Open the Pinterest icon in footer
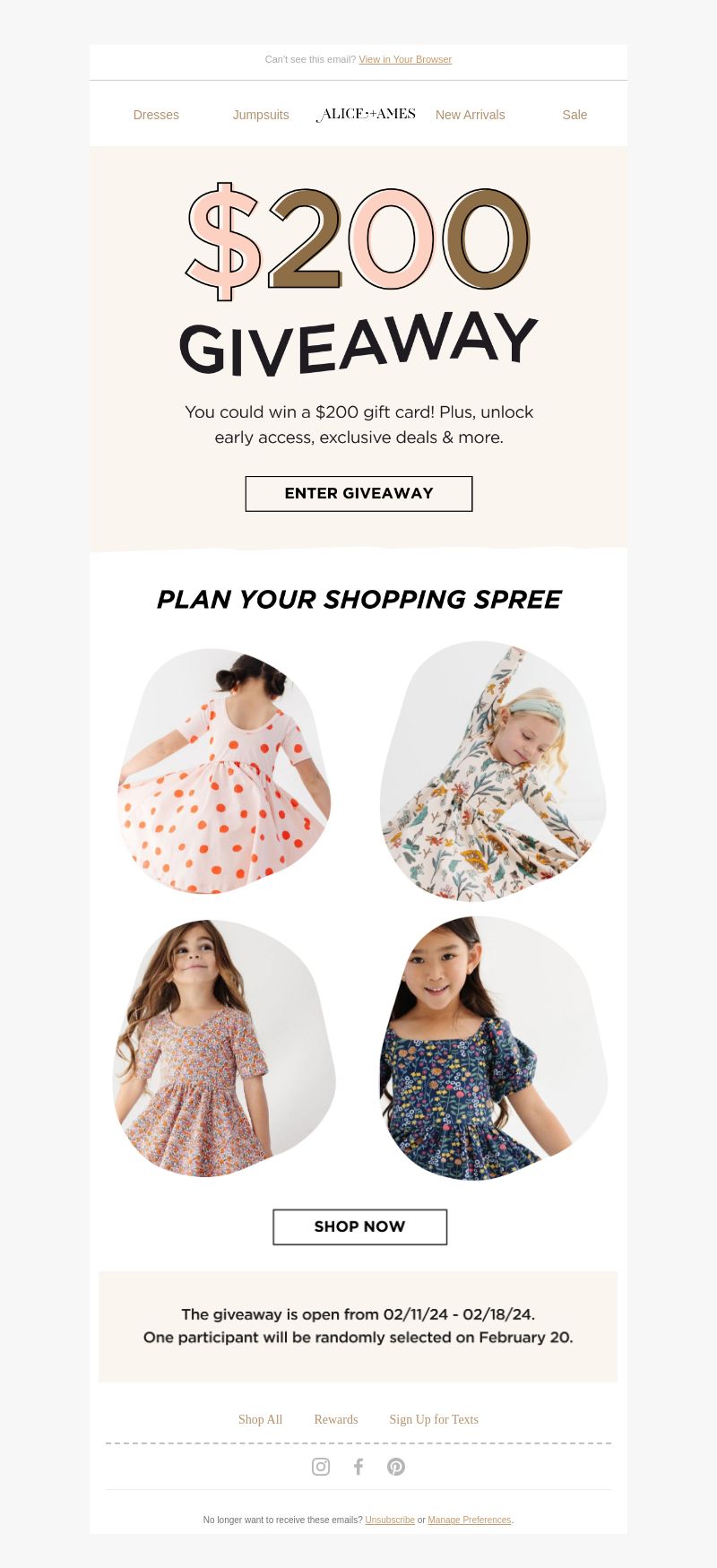 coord(396,1467)
